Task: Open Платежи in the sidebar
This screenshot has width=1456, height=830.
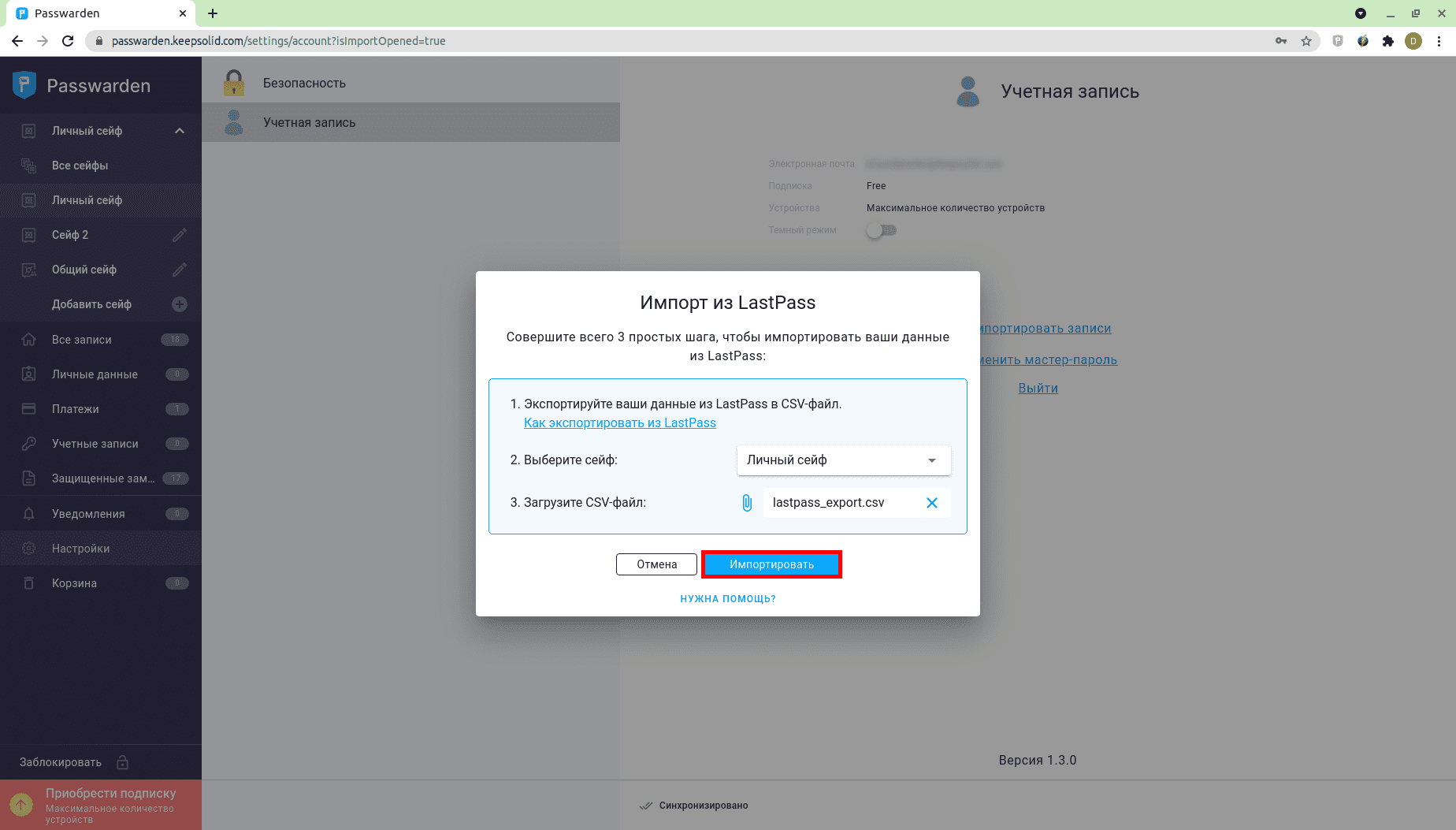Action: click(76, 409)
